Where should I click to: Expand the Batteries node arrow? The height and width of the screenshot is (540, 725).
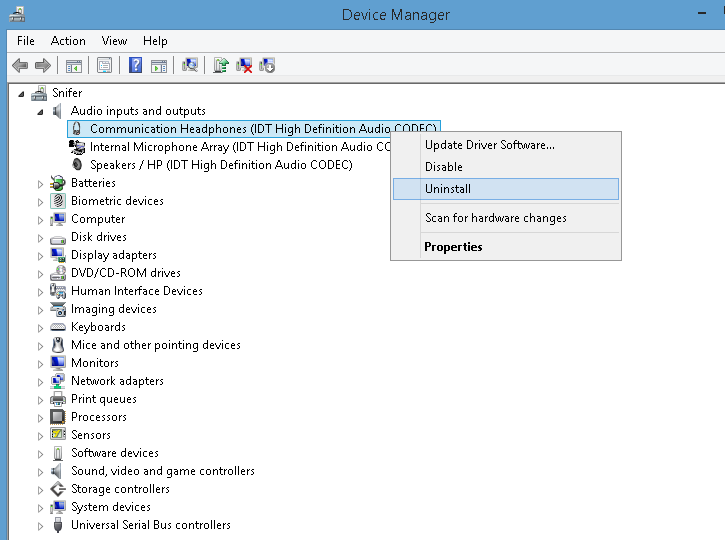pyautogui.click(x=40, y=184)
